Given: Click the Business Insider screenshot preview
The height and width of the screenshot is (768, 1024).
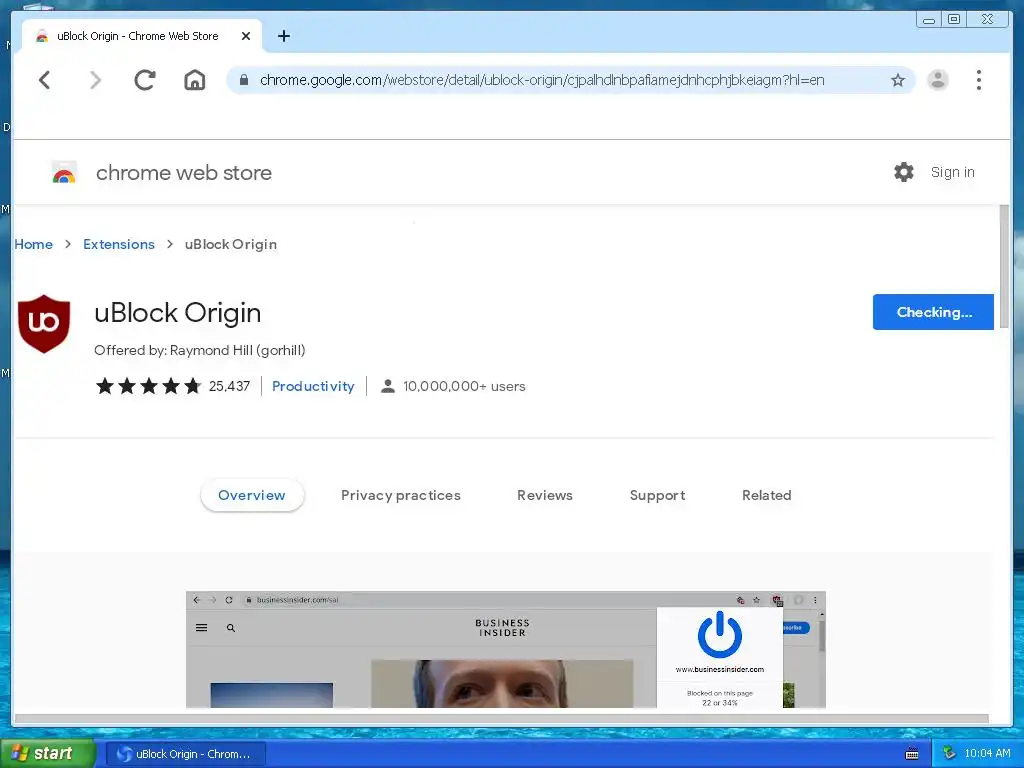Looking at the screenshot, I should click(x=505, y=649).
